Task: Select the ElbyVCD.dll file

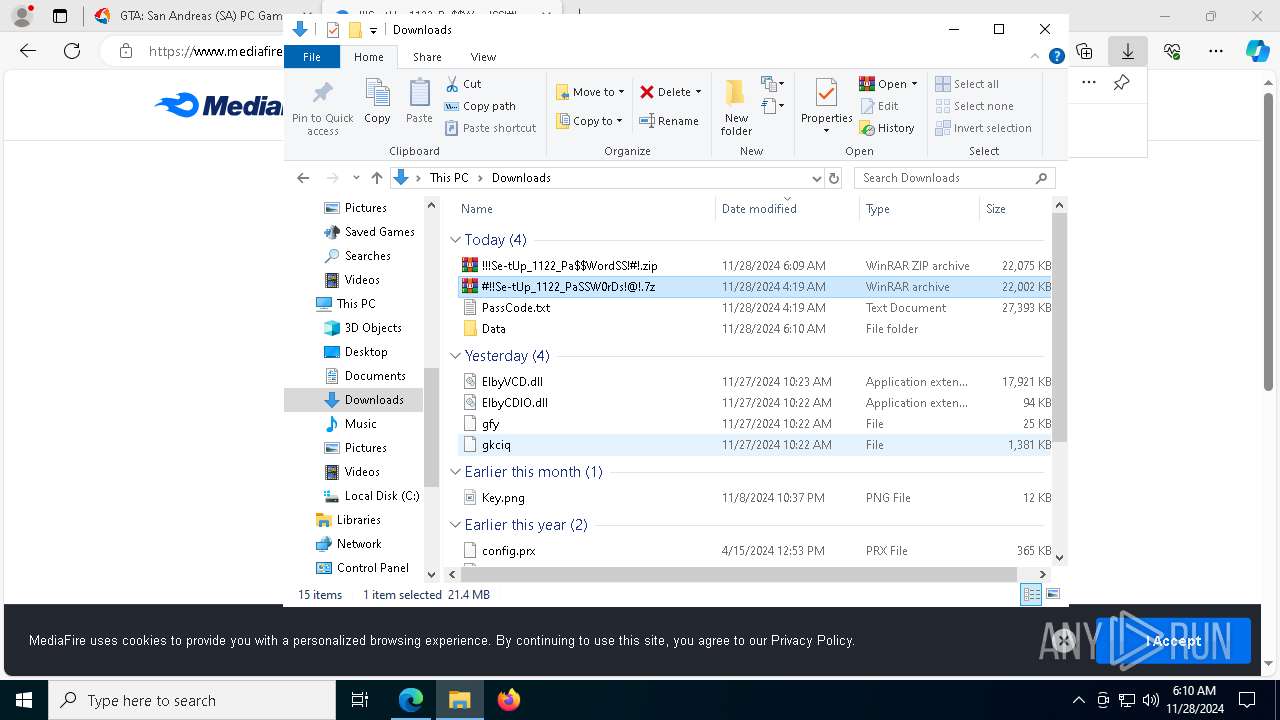Action: pyautogui.click(x=512, y=382)
